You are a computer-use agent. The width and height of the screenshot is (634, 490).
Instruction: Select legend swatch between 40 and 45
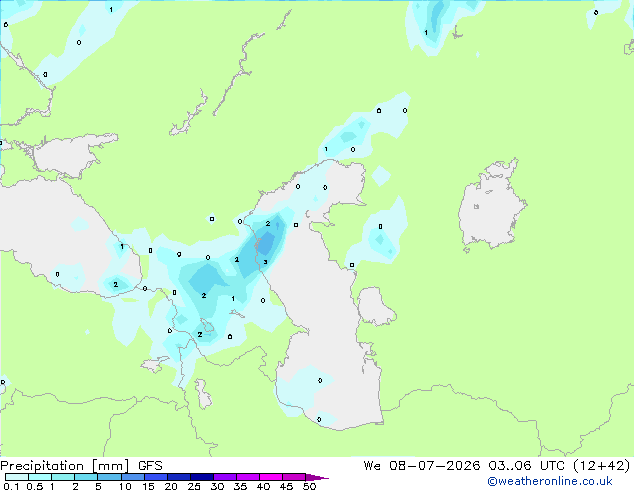[271, 477]
